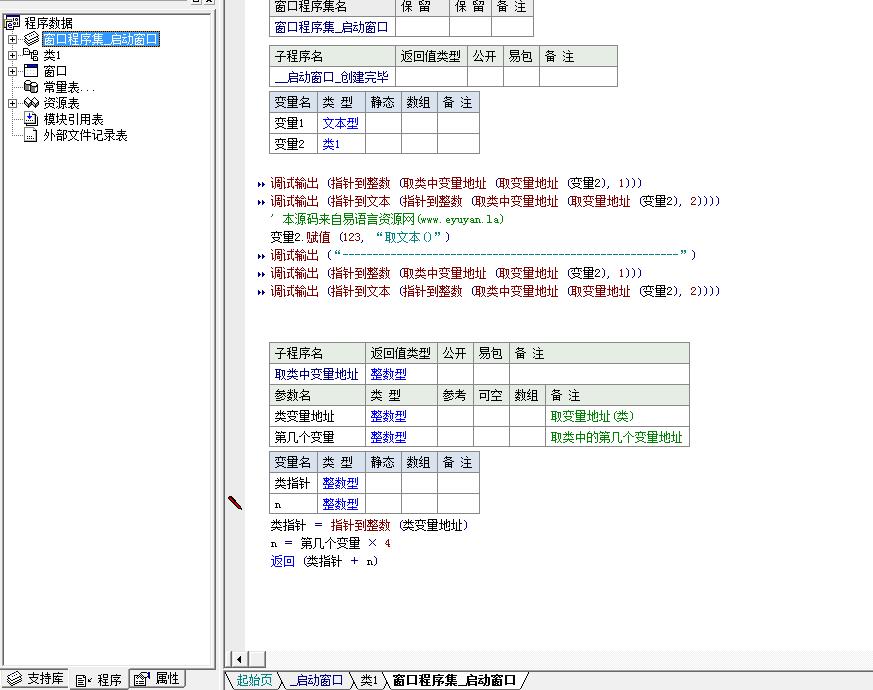Open the 起始页 document tab
Screen dimensions: 873x690
[x=254, y=680]
